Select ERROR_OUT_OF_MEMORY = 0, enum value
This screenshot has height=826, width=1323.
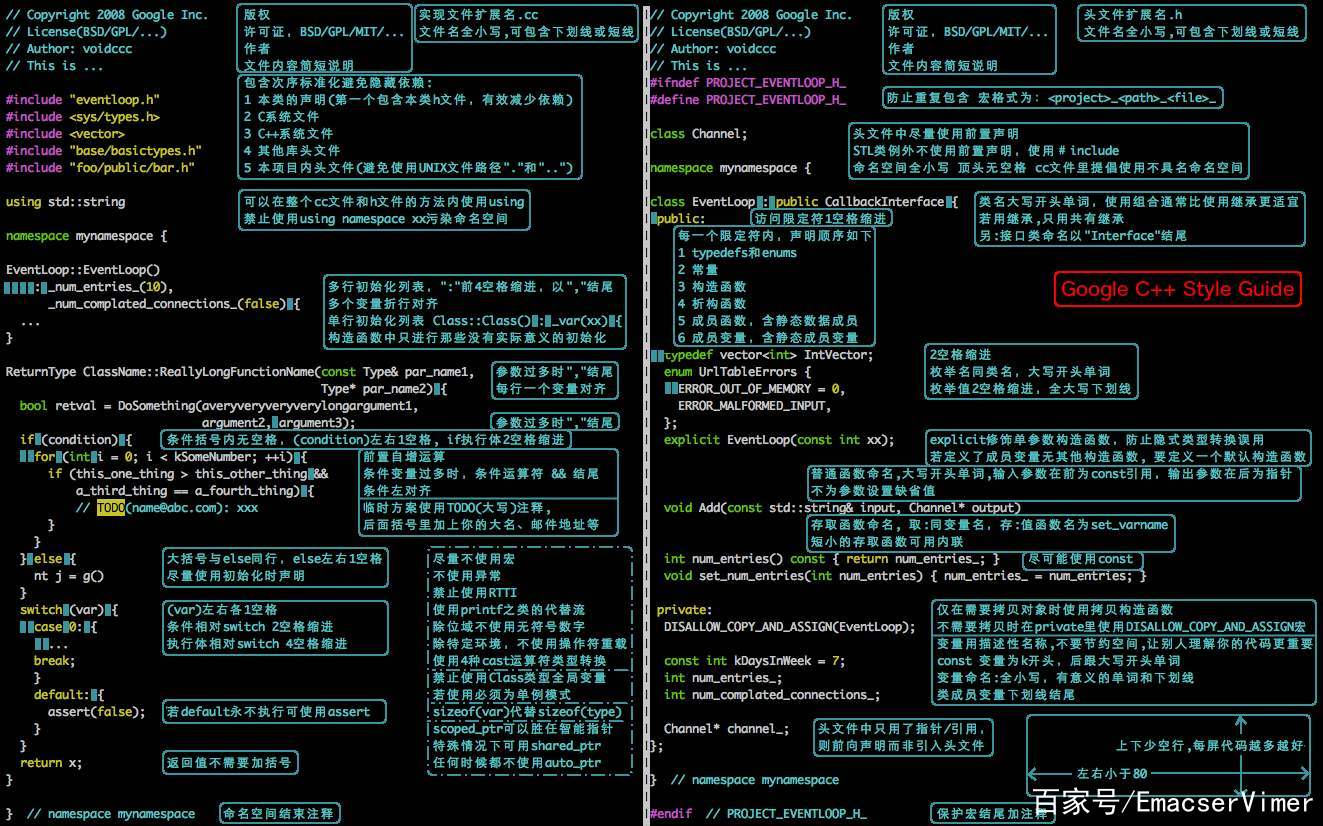pos(760,389)
